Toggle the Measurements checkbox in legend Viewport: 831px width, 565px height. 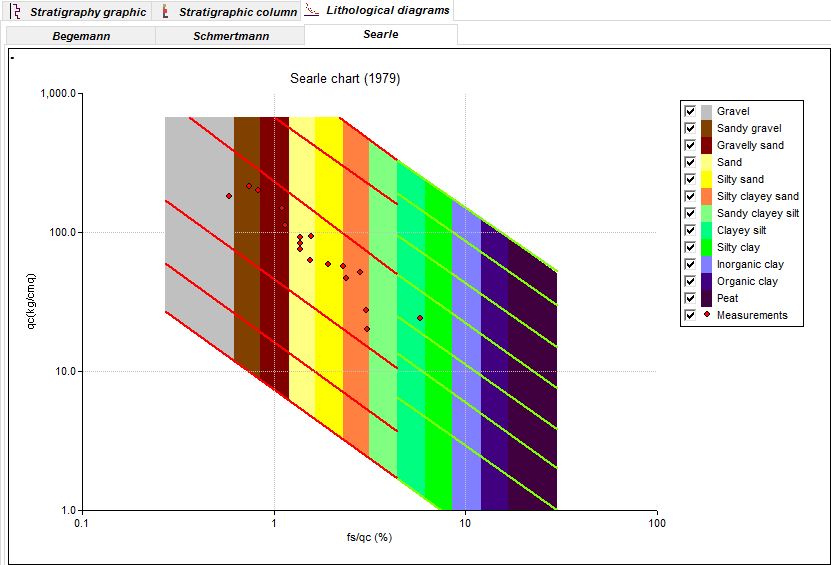[x=689, y=315]
